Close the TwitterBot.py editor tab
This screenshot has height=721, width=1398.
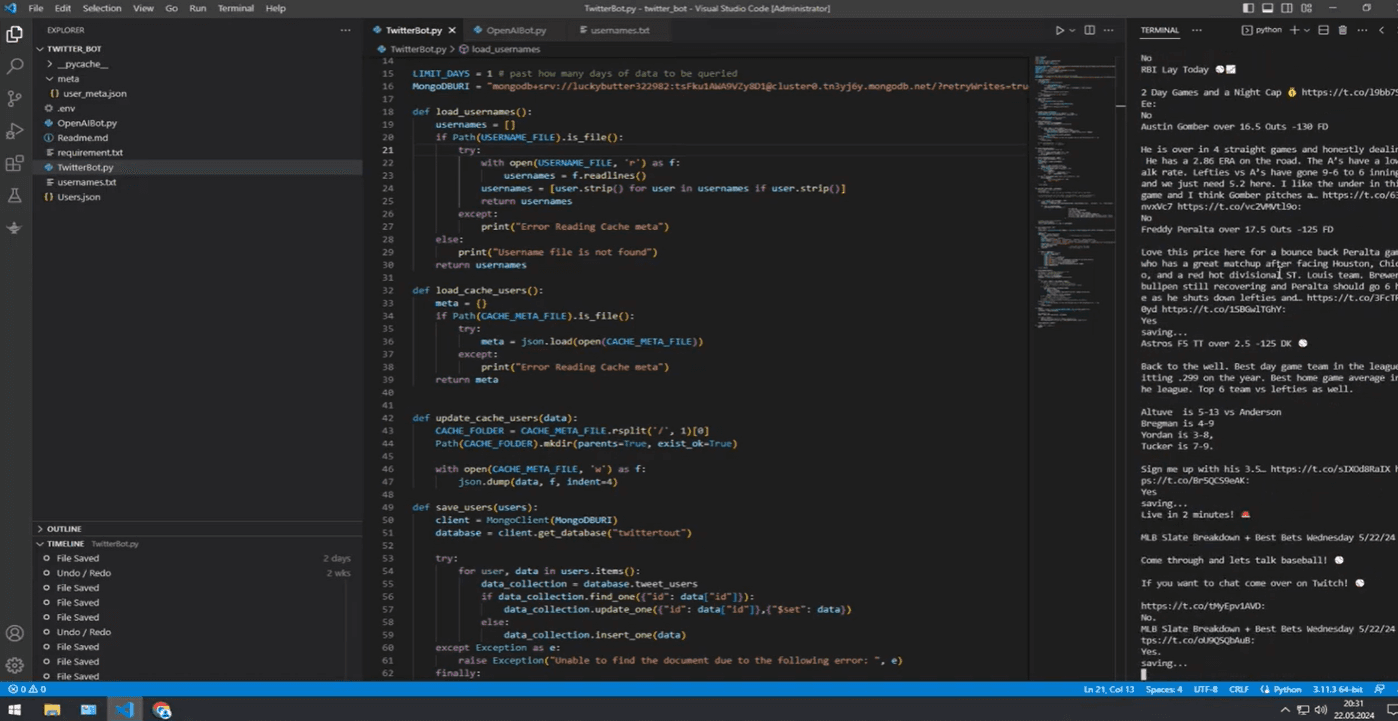pyautogui.click(x=451, y=31)
